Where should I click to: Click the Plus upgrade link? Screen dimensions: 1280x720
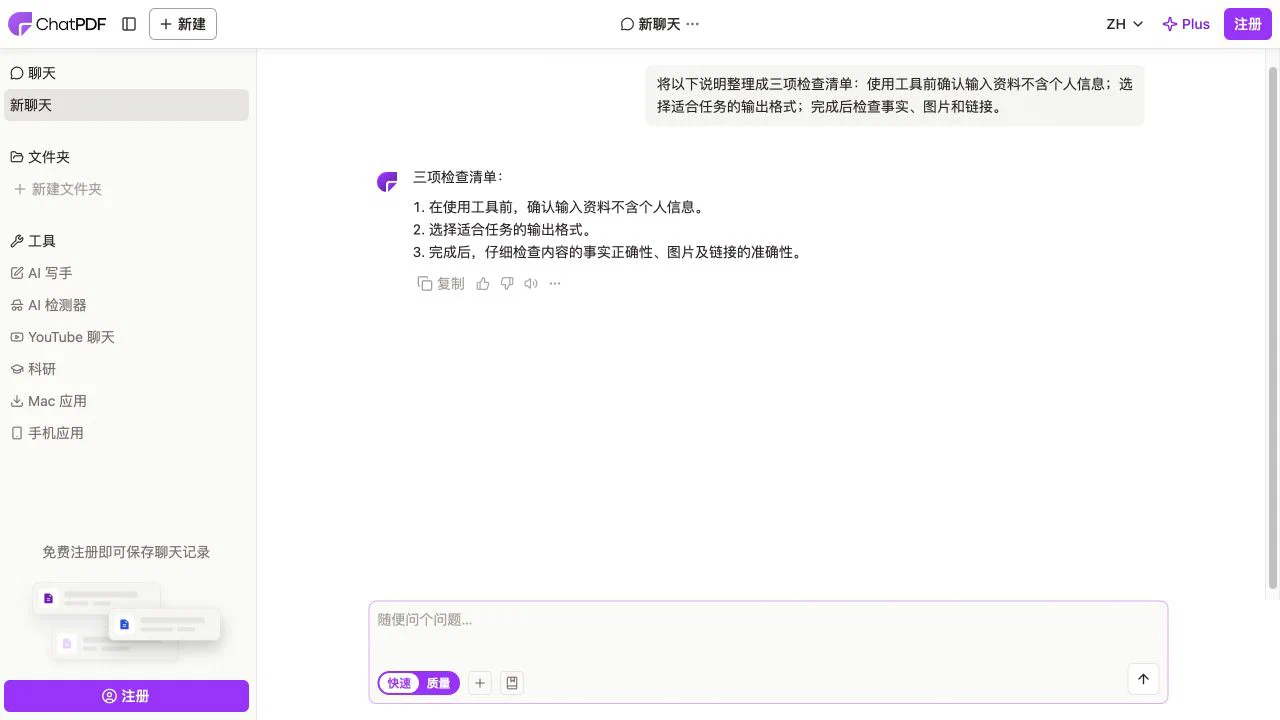pyautogui.click(x=1186, y=24)
